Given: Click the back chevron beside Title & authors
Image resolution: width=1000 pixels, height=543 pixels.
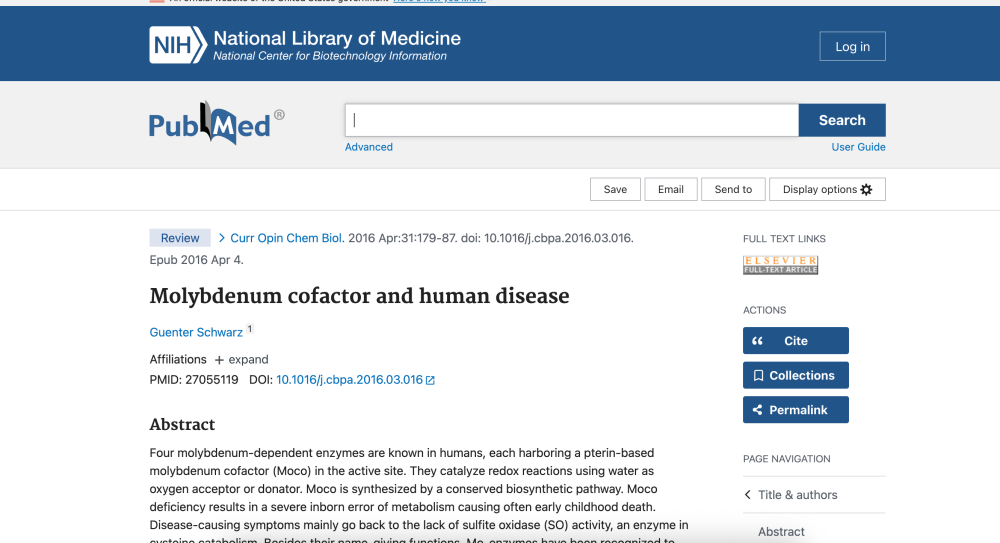Looking at the screenshot, I should click(x=747, y=495).
